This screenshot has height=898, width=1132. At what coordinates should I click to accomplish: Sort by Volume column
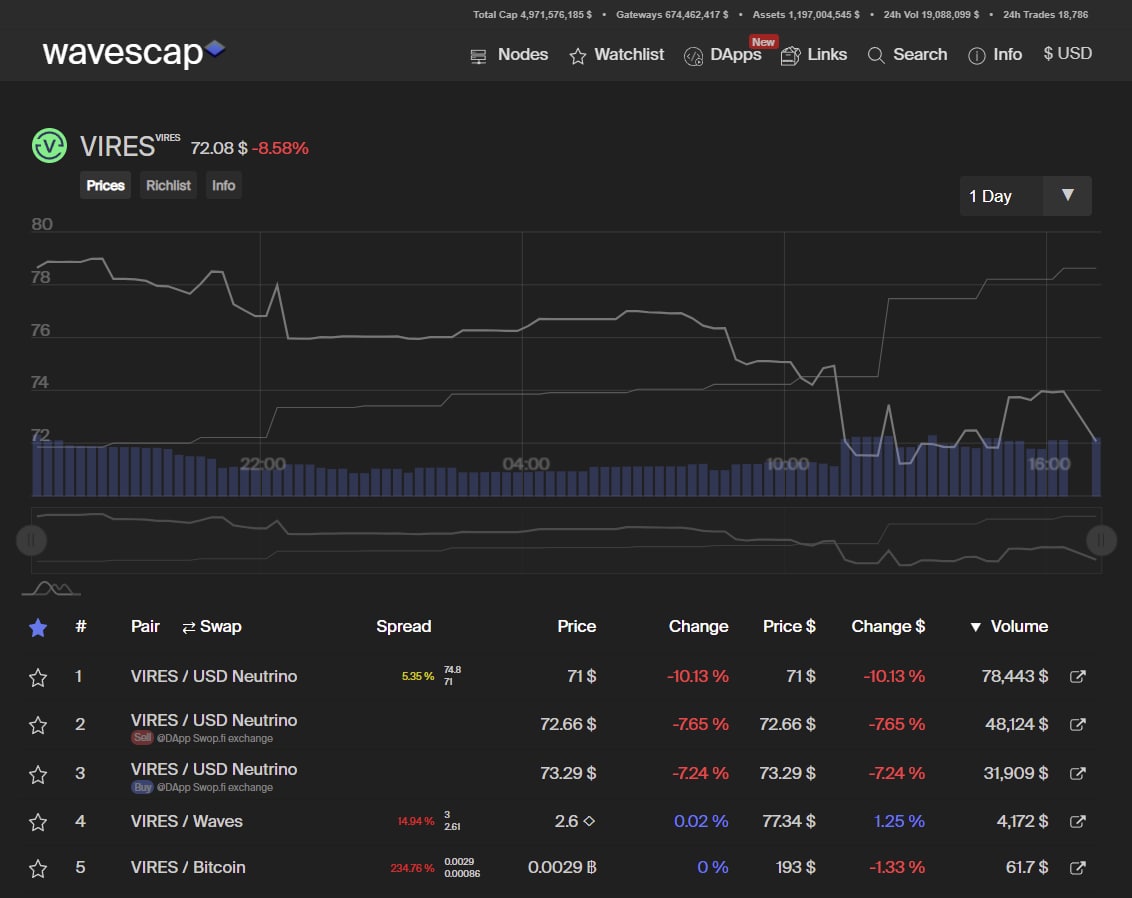(x=1009, y=627)
